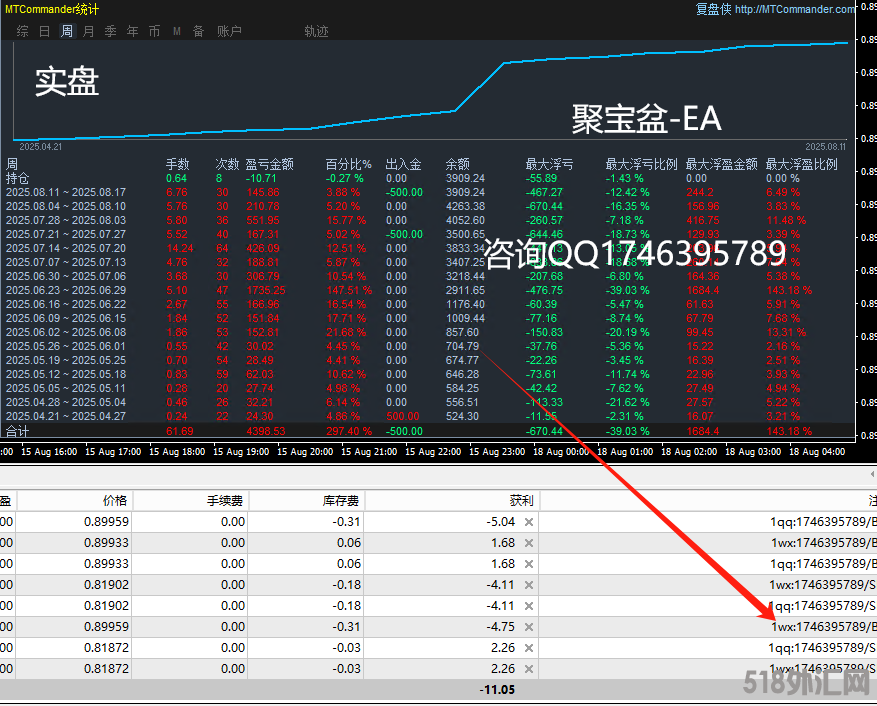
Task: Switch to 年 yearly statistics tab
Action: (x=133, y=31)
